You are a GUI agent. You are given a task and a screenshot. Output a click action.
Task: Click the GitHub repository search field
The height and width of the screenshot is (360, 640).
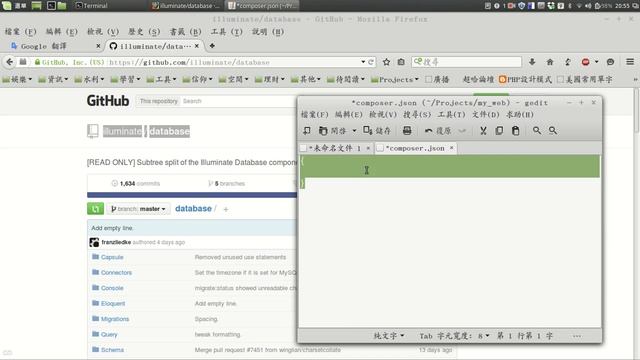click(239, 101)
